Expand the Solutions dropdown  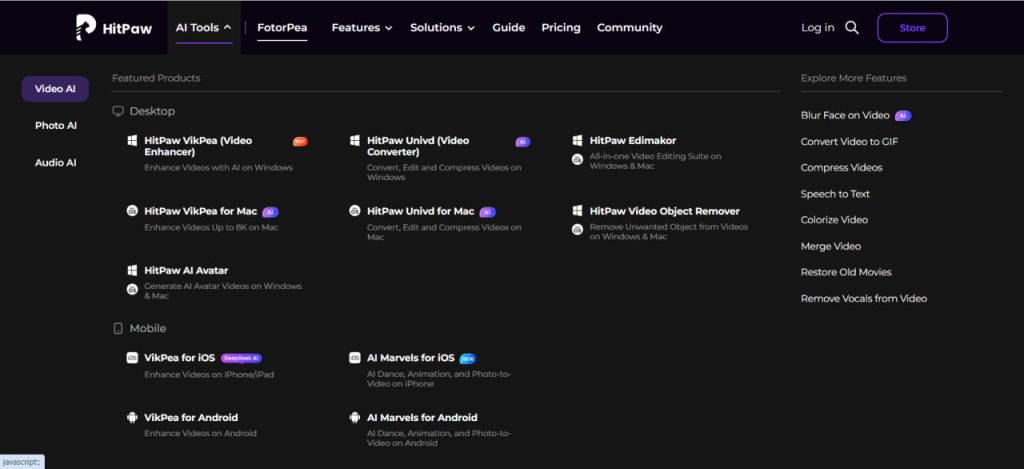[442, 27]
